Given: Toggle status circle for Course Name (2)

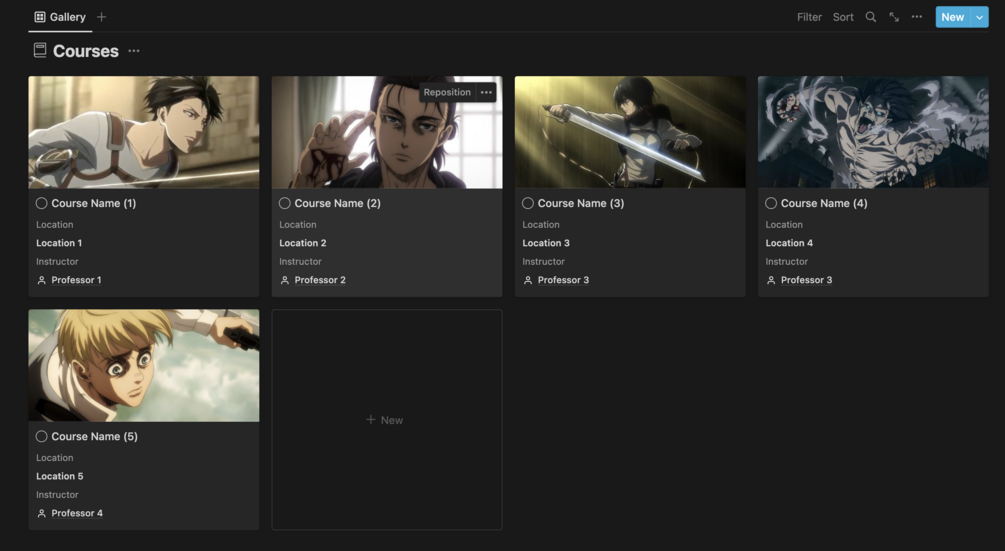Looking at the screenshot, I should click(285, 203).
